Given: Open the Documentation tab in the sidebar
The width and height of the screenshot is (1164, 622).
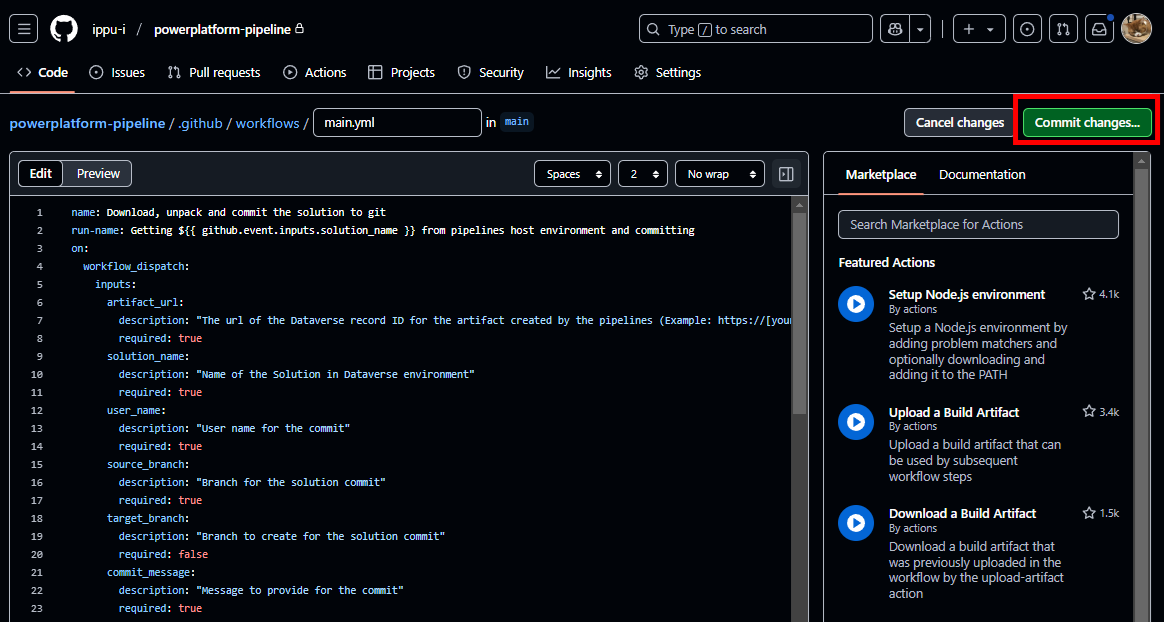Looking at the screenshot, I should [x=982, y=174].
